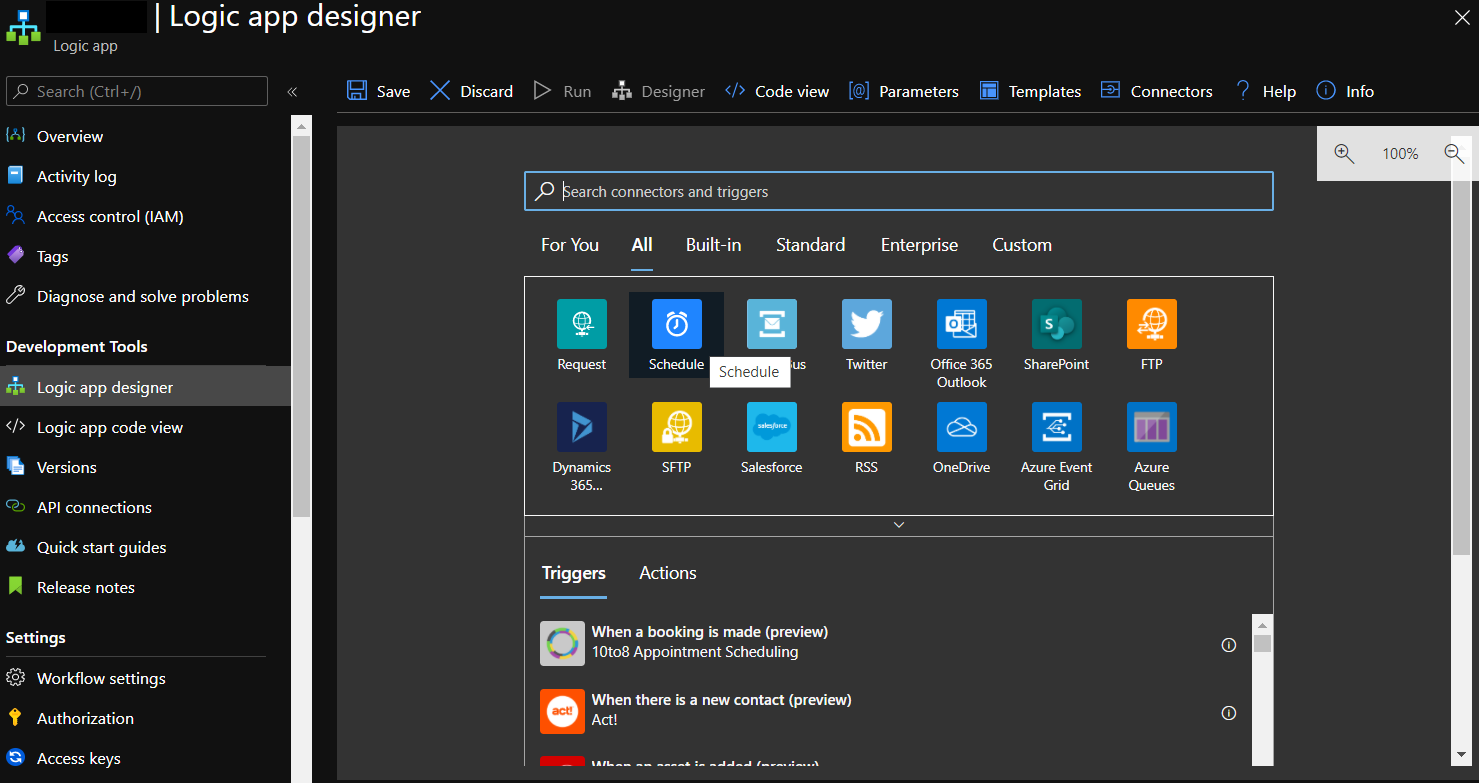This screenshot has height=783, width=1479.
Task: Click the designer canvas vertical scrollbar
Action: (x=1462, y=367)
